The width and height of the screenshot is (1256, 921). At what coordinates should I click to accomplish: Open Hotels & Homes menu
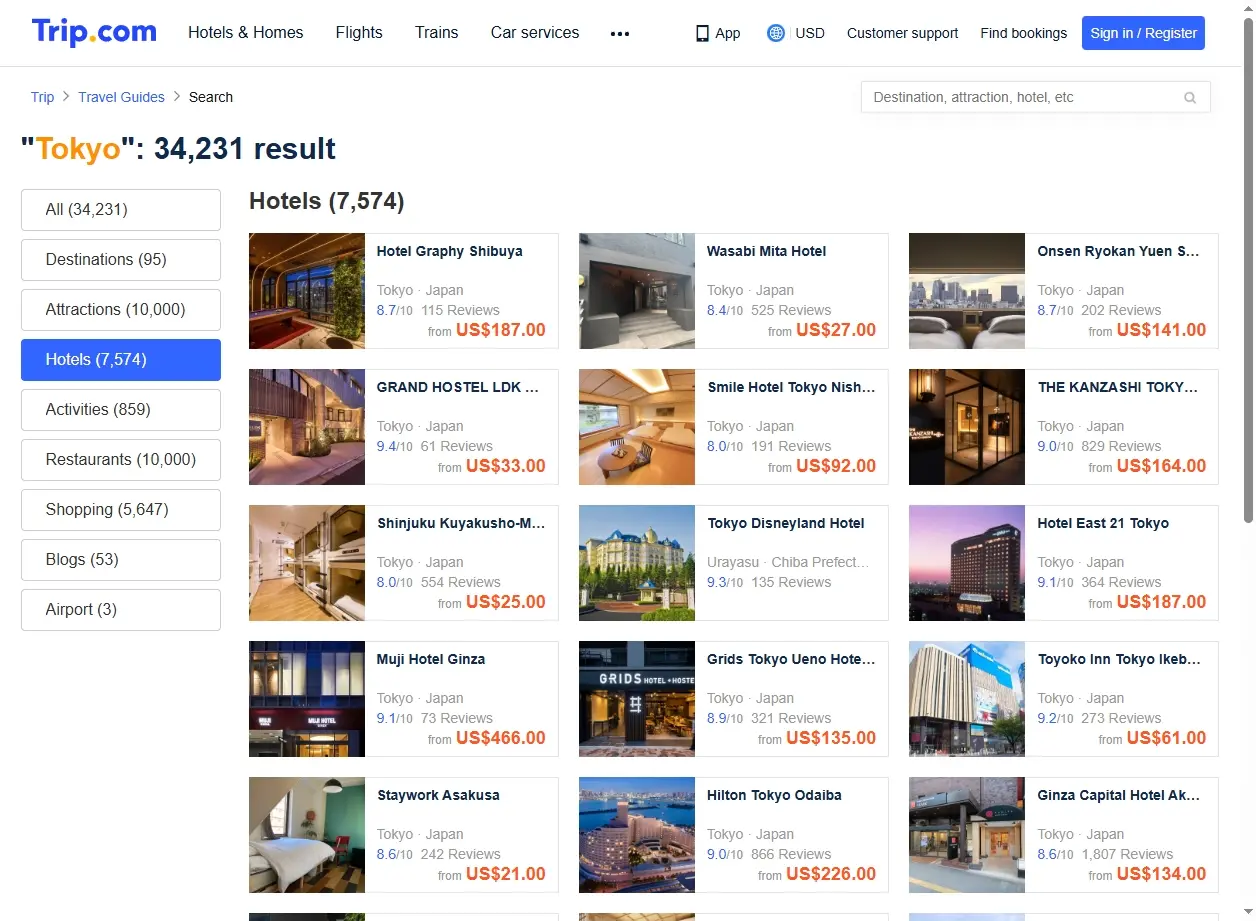tap(246, 32)
